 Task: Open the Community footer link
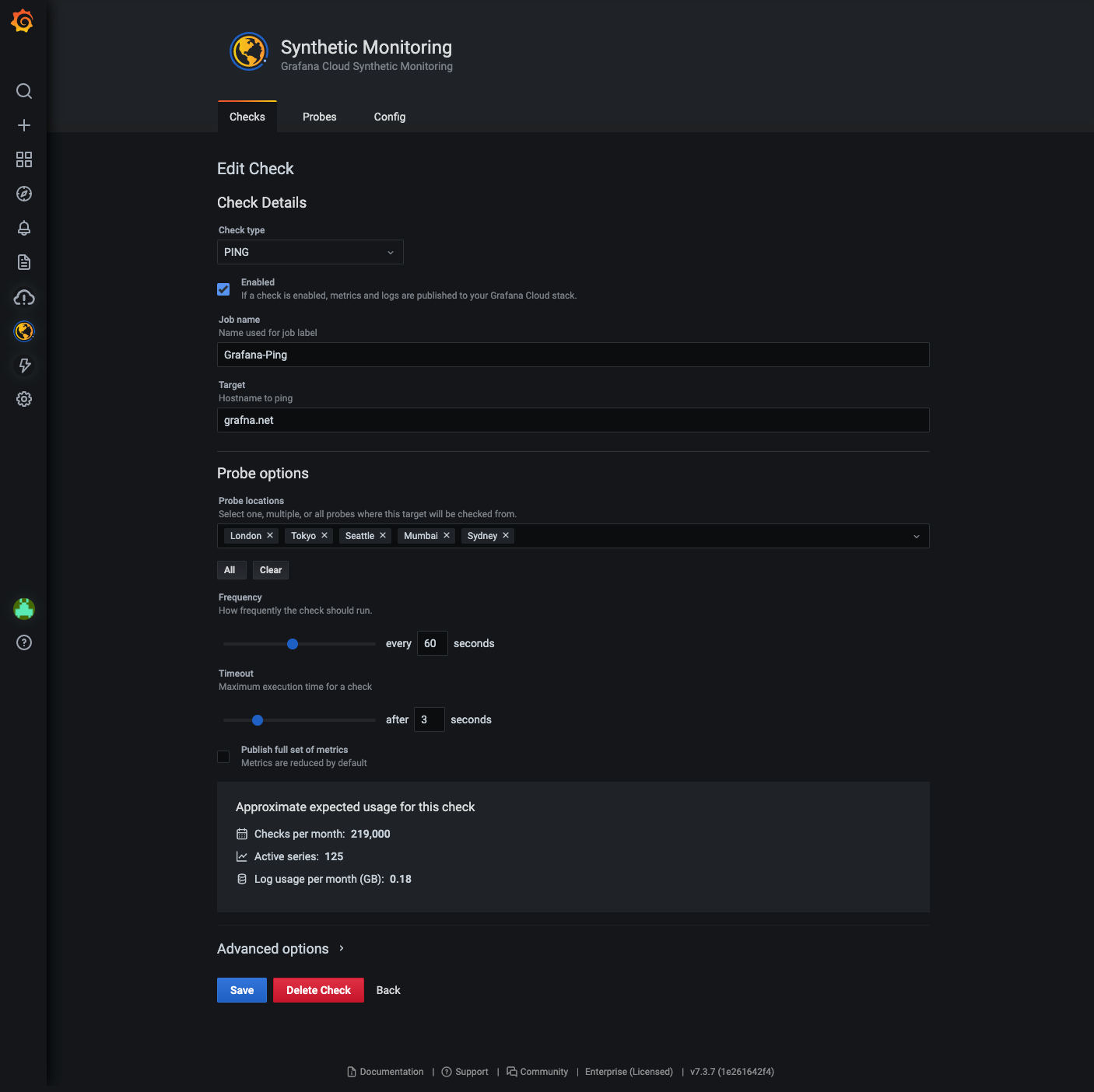[x=538, y=1072]
